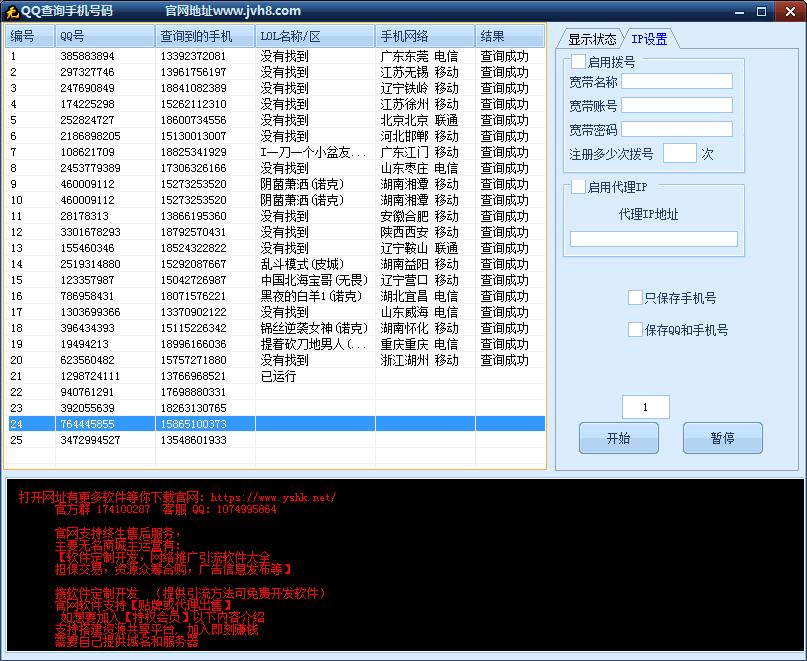
Task: Check 只保存手机号 option
Action: (x=635, y=298)
